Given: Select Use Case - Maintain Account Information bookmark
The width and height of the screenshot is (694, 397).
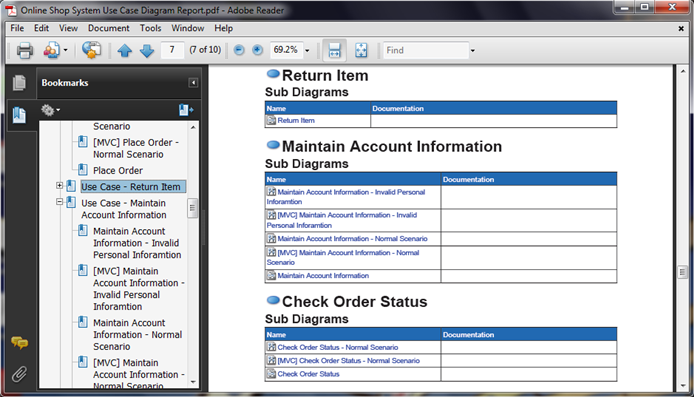Looking at the screenshot, I should 124,209.
